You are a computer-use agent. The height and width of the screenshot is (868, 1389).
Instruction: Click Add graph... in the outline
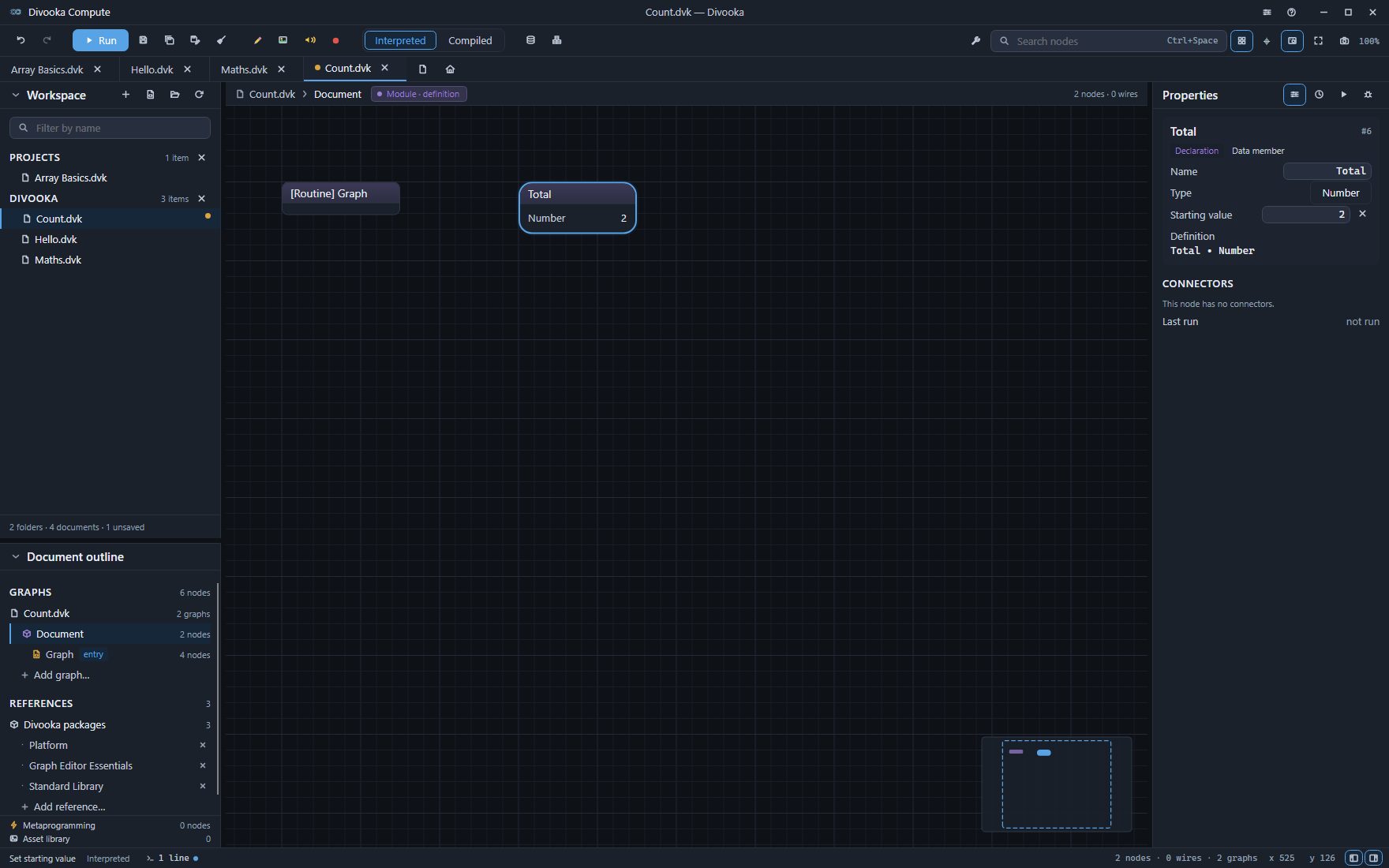pyautogui.click(x=62, y=675)
